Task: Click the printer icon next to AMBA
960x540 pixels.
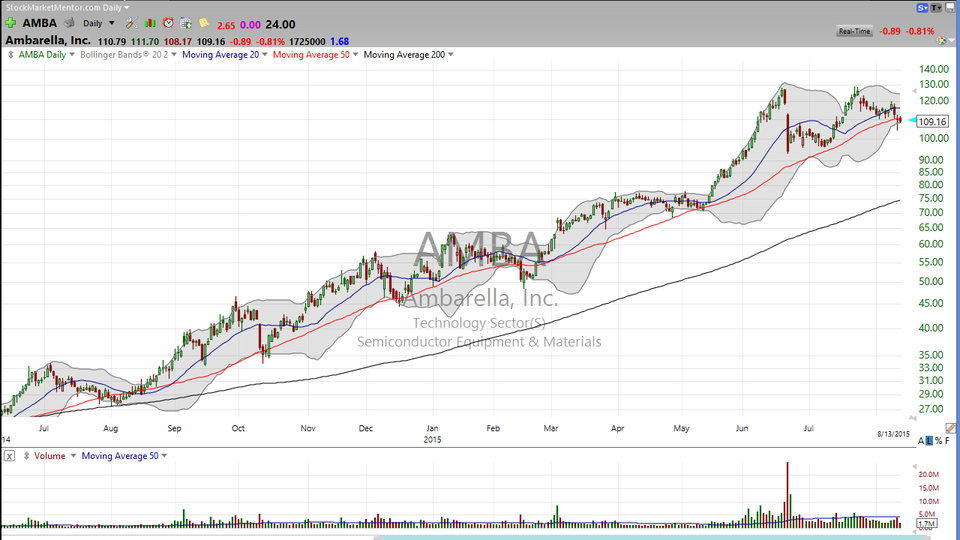Action: coord(69,23)
